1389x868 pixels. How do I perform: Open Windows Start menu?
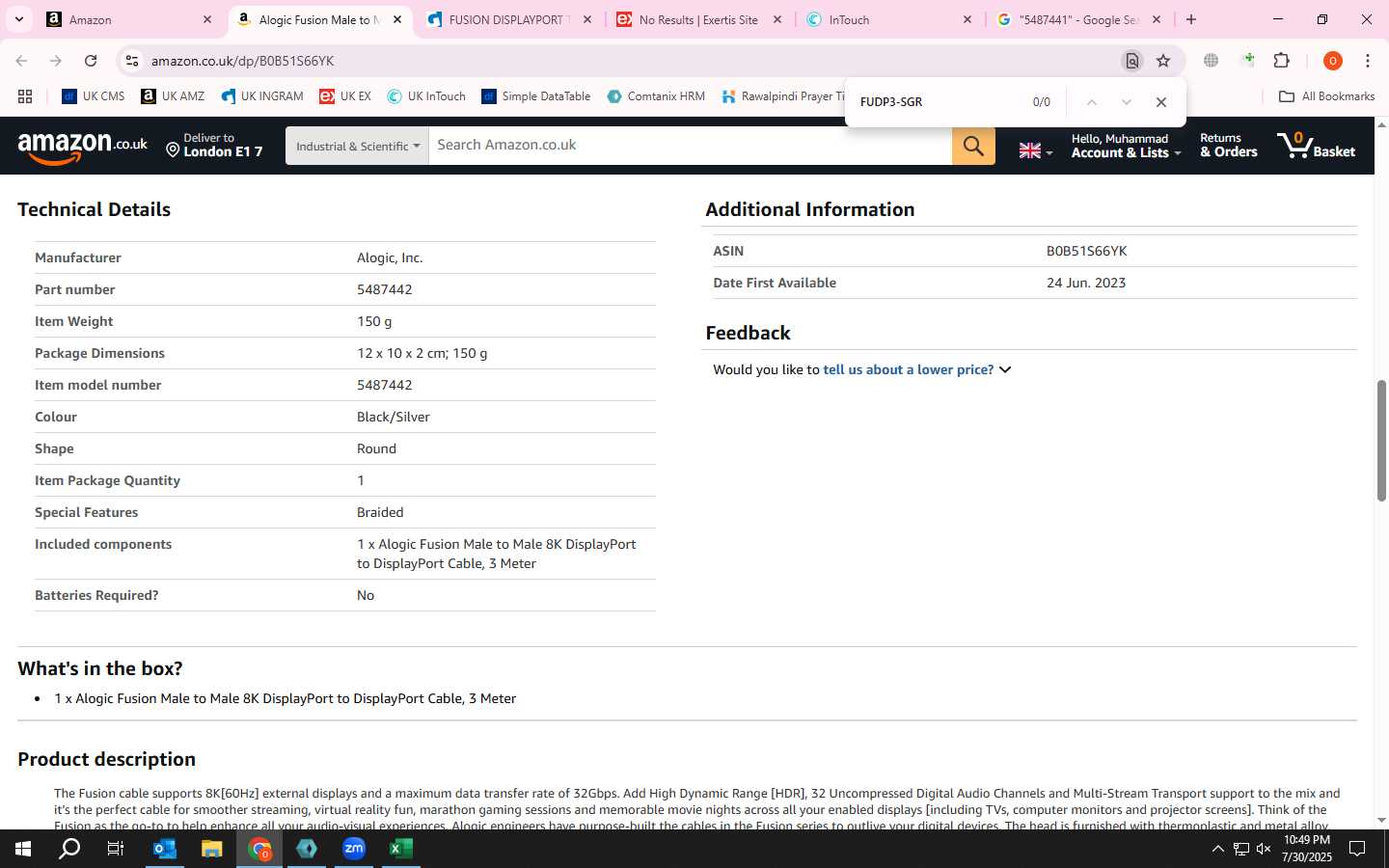[23, 849]
